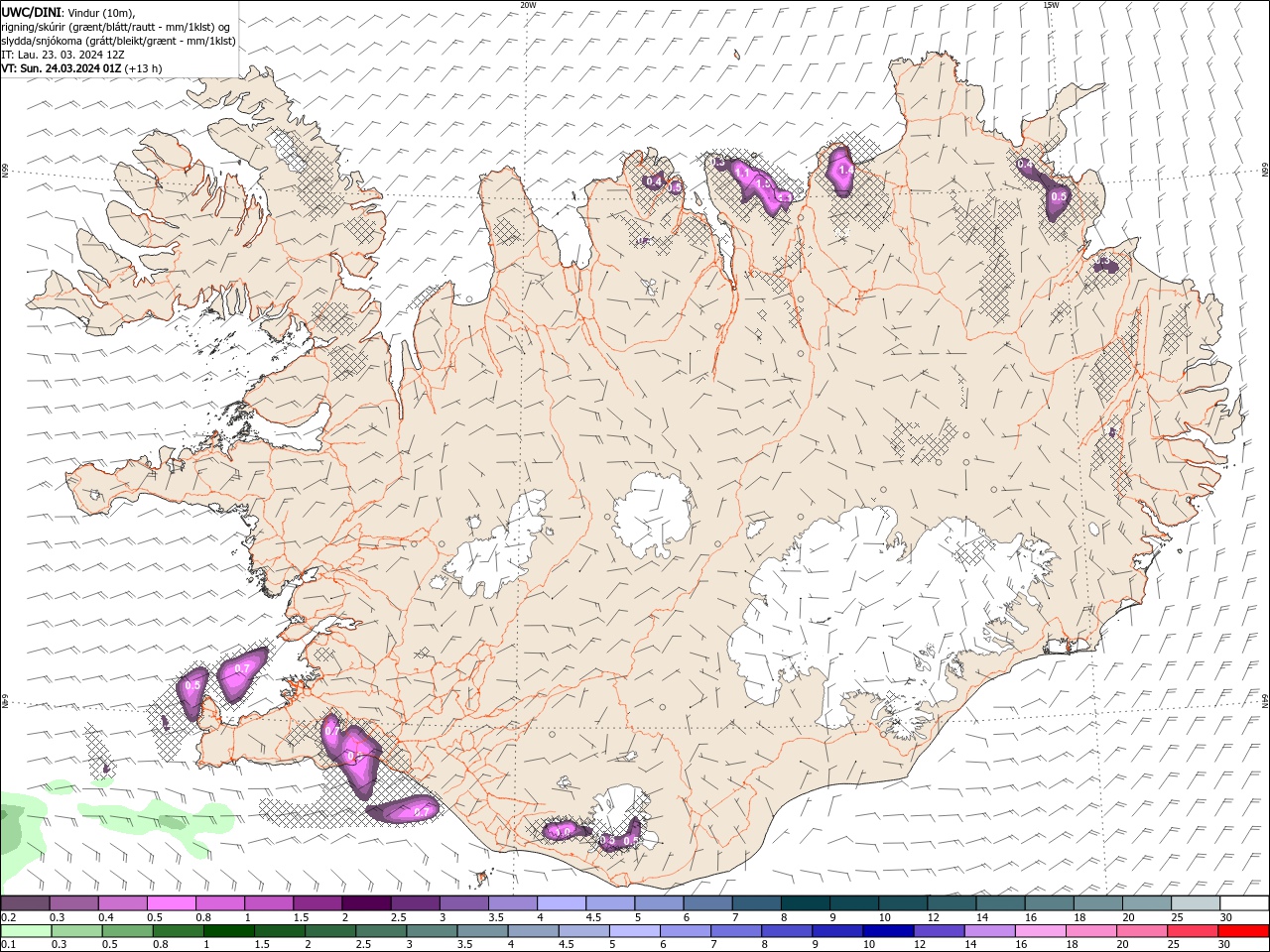Pick the palest green 0.1 rain-scale swatch

[x=26, y=931]
